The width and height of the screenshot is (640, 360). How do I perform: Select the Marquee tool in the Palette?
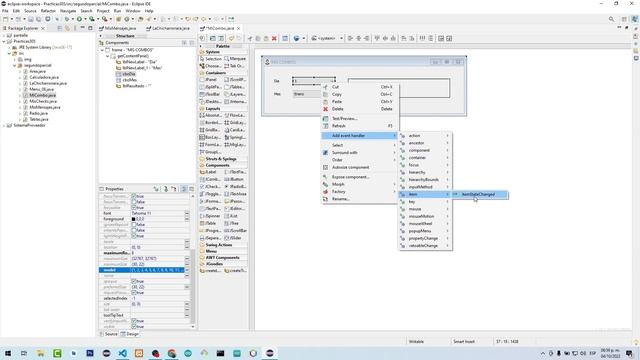235,59
